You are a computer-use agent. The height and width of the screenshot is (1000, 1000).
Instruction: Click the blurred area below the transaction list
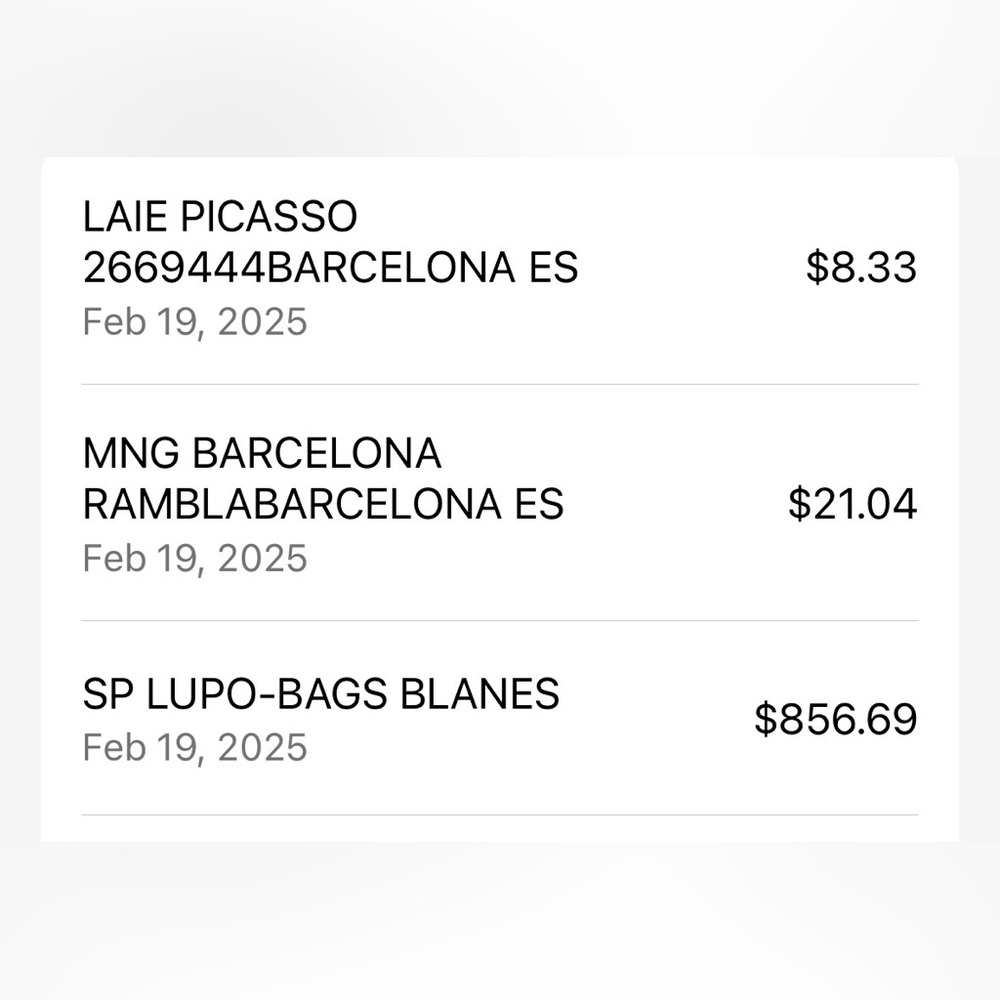pos(500,921)
